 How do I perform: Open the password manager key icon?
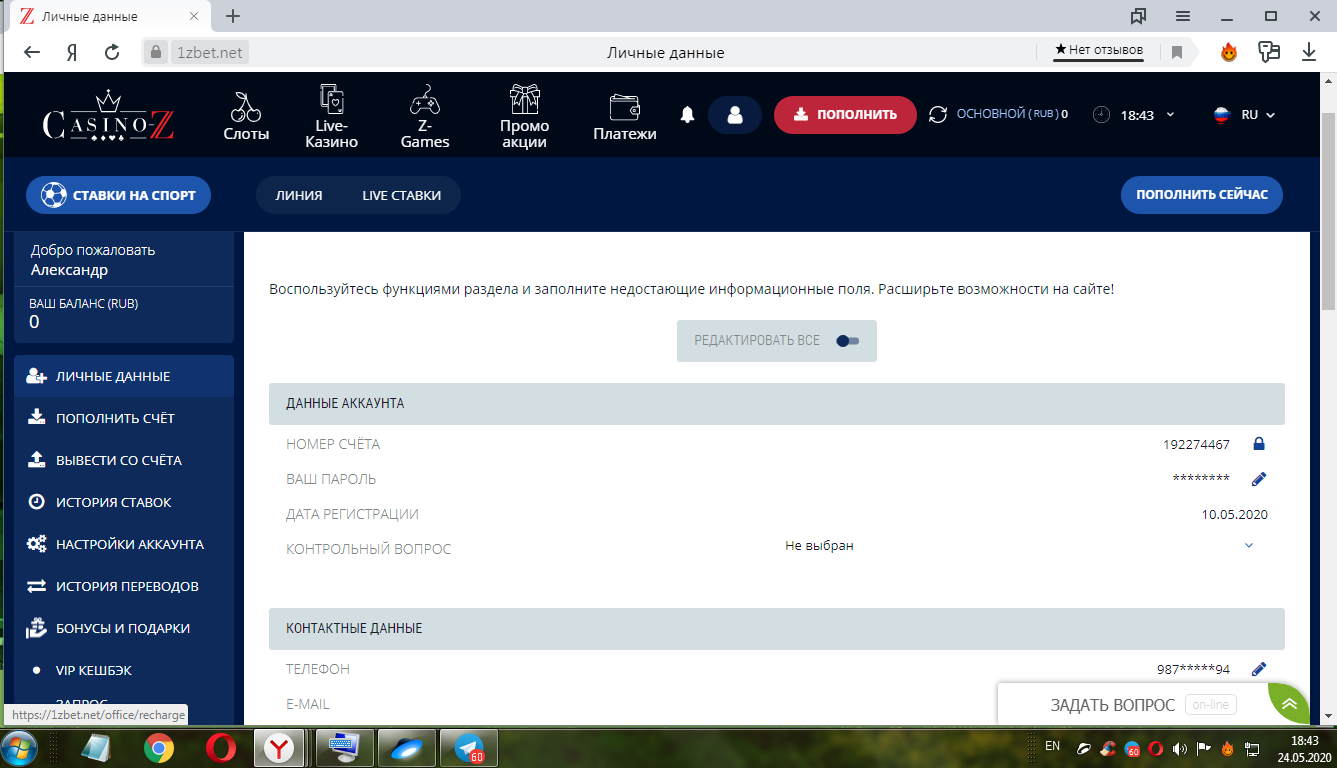[1269, 52]
